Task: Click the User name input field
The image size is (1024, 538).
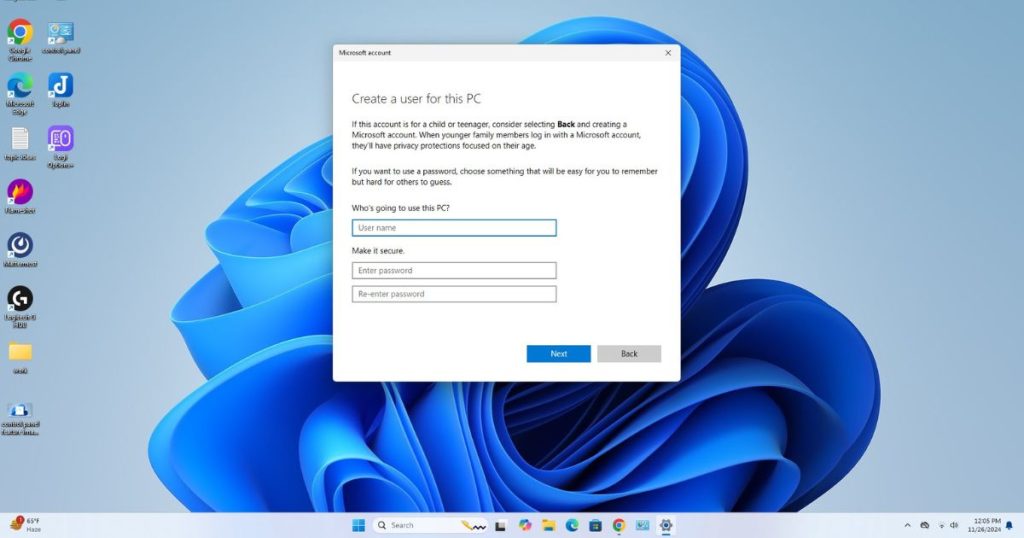Action: [x=453, y=228]
